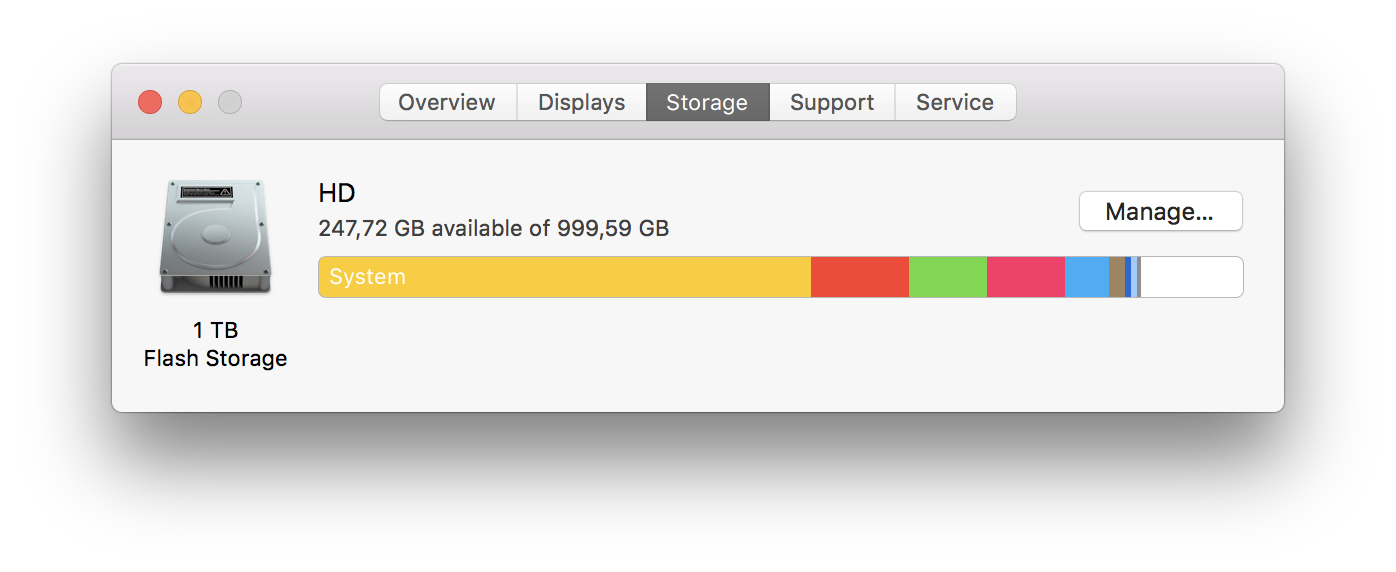Click the brown storage bar segment
1396x572 pixels.
(x=1116, y=277)
